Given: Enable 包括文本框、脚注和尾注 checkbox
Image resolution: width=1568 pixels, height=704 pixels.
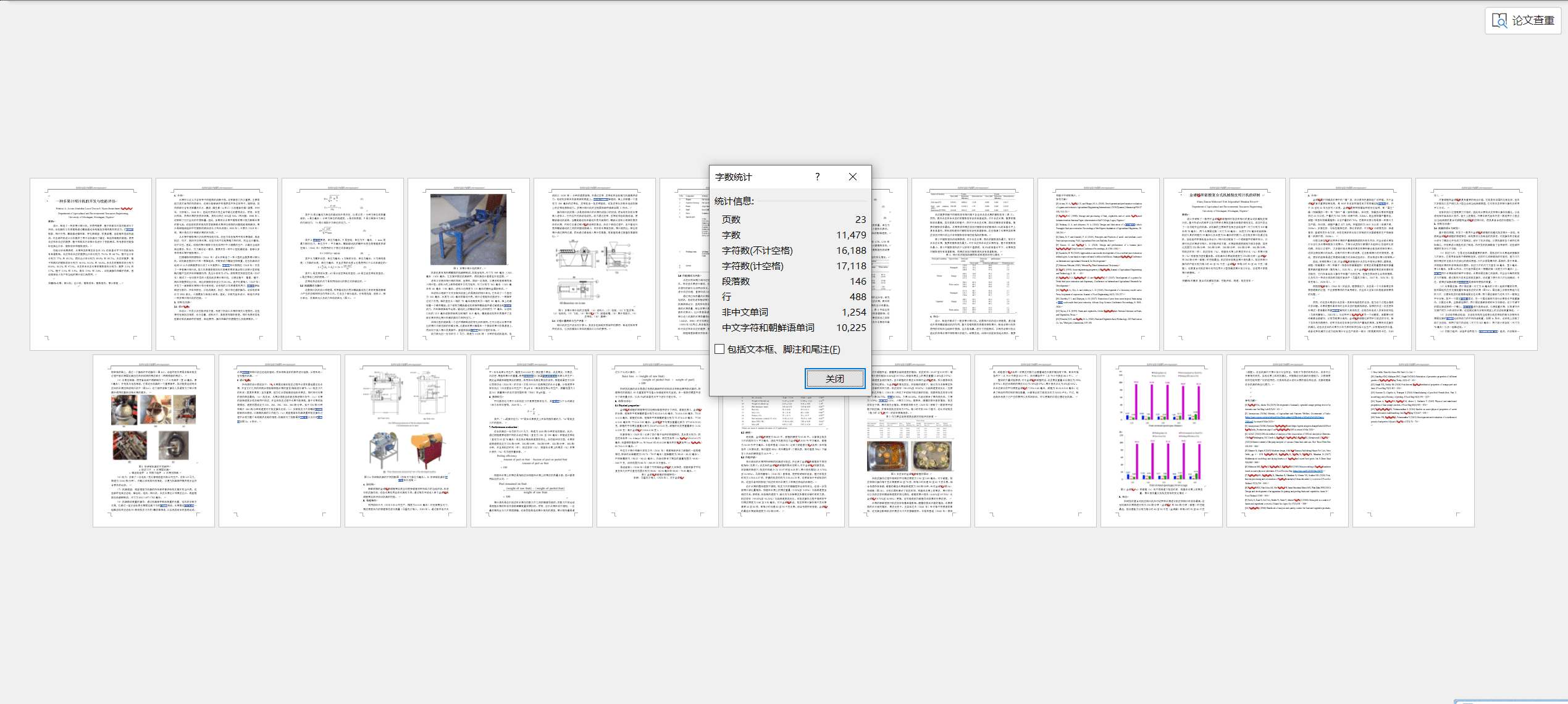Looking at the screenshot, I should (x=719, y=349).
